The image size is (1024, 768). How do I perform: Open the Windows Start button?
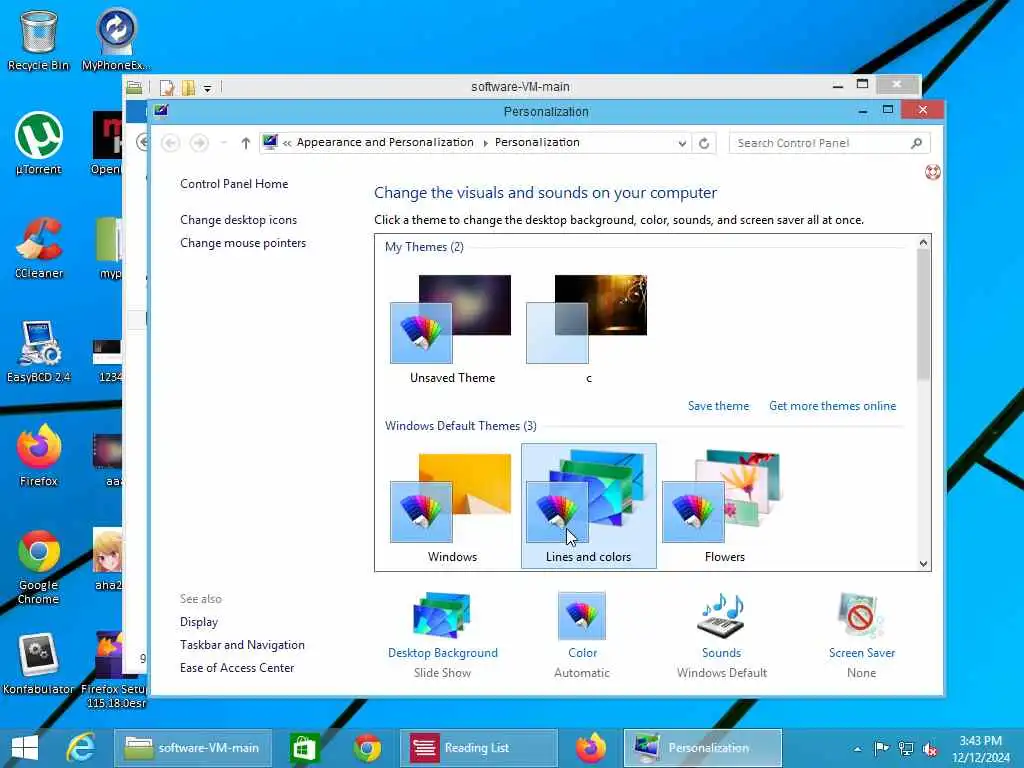(25, 748)
